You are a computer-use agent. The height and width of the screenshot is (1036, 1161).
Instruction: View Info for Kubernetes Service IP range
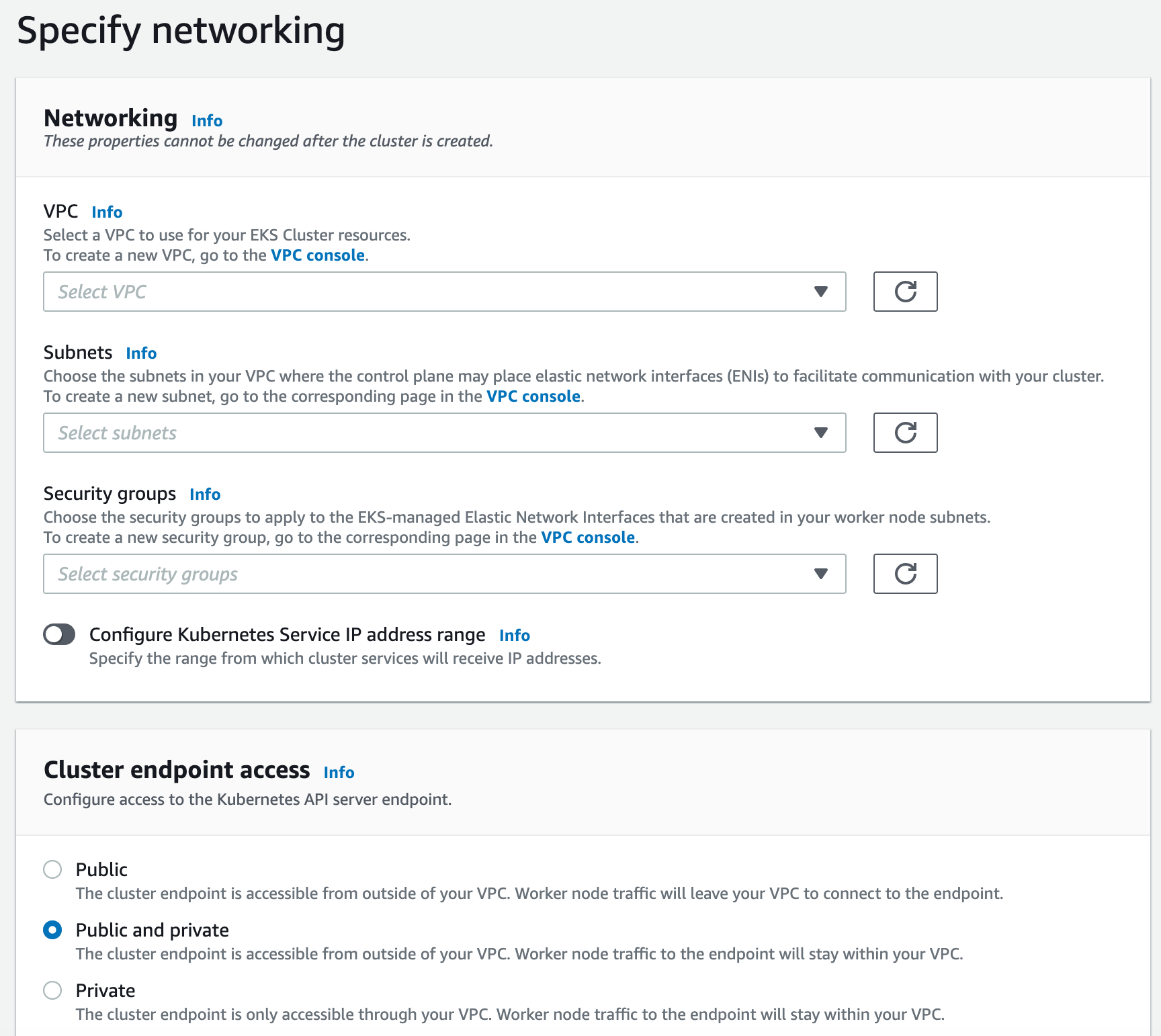click(515, 636)
